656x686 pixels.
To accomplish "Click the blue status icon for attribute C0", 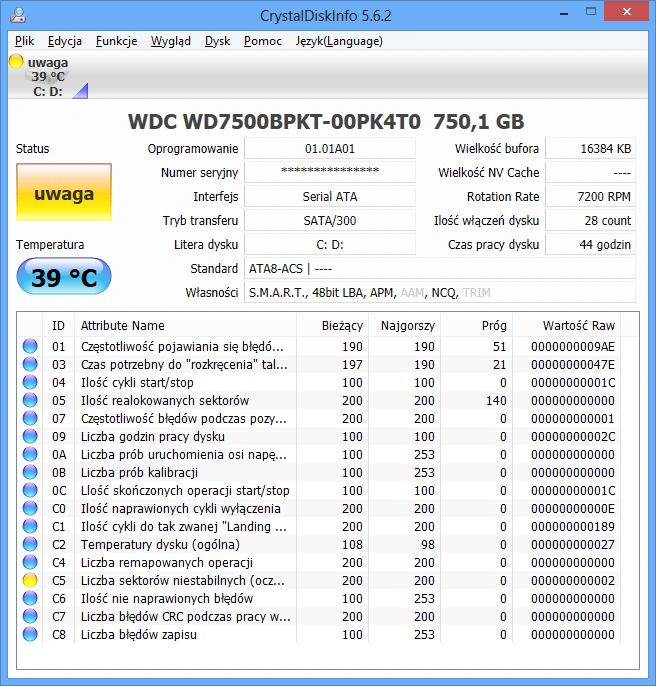I will point(30,508).
